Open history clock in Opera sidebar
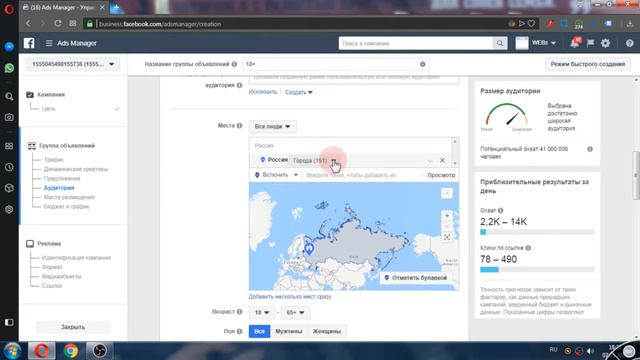This screenshot has width=640, height=360. pyautogui.click(x=9, y=167)
